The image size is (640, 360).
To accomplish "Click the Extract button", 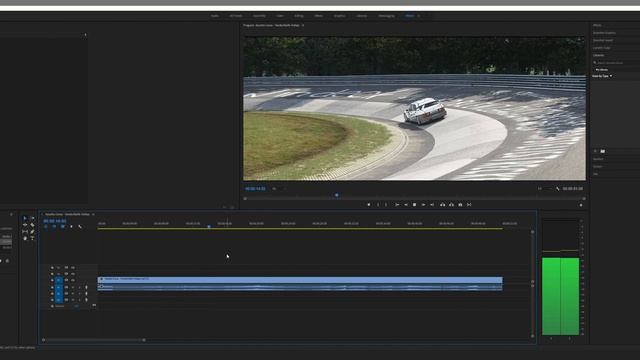I will pyautogui.click(x=451, y=204).
